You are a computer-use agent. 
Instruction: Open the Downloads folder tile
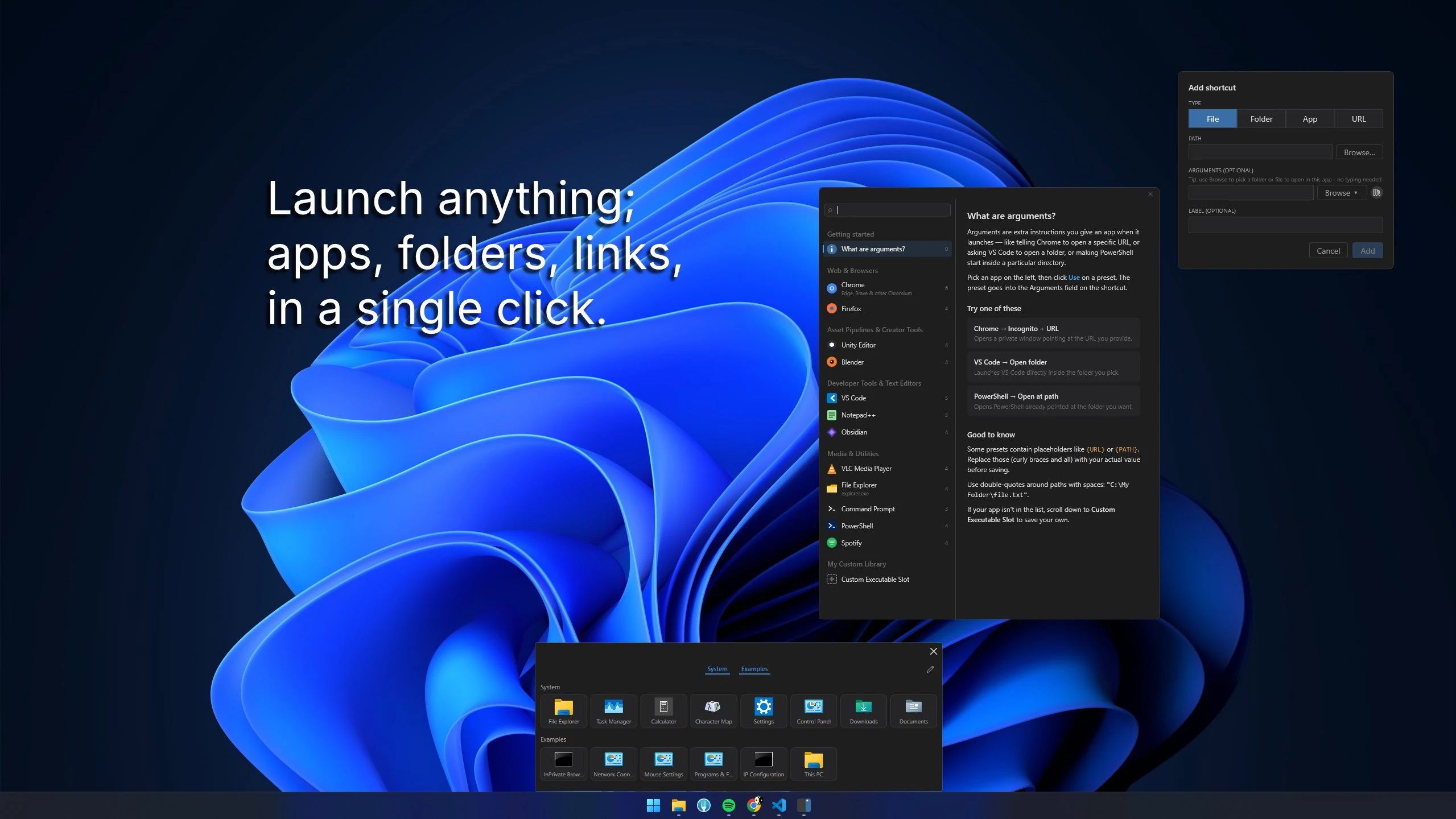(864, 711)
